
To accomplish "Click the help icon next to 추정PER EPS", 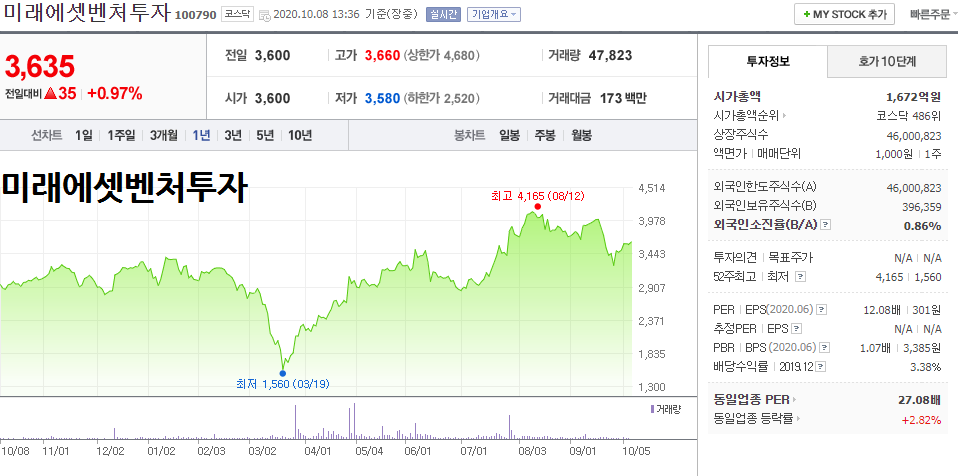I will [x=796, y=329].
